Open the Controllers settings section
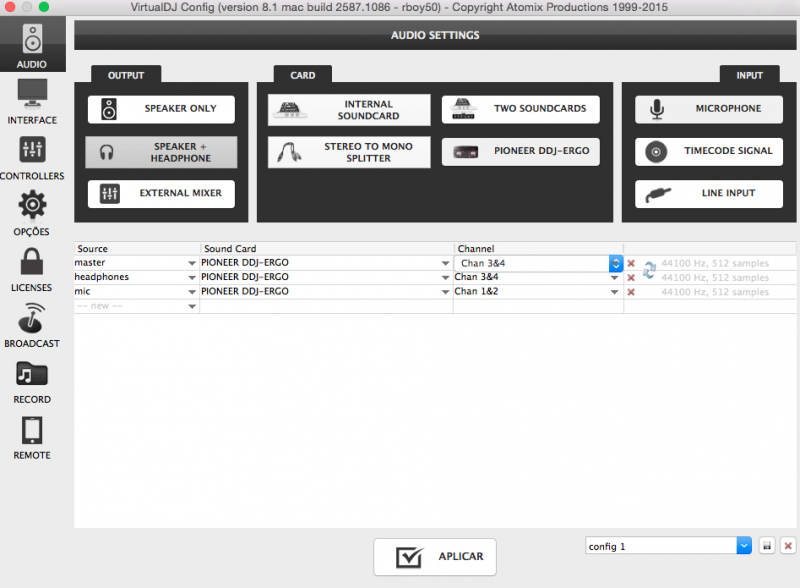The width and height of the screenshot is (800, 588). click(32, 158)
